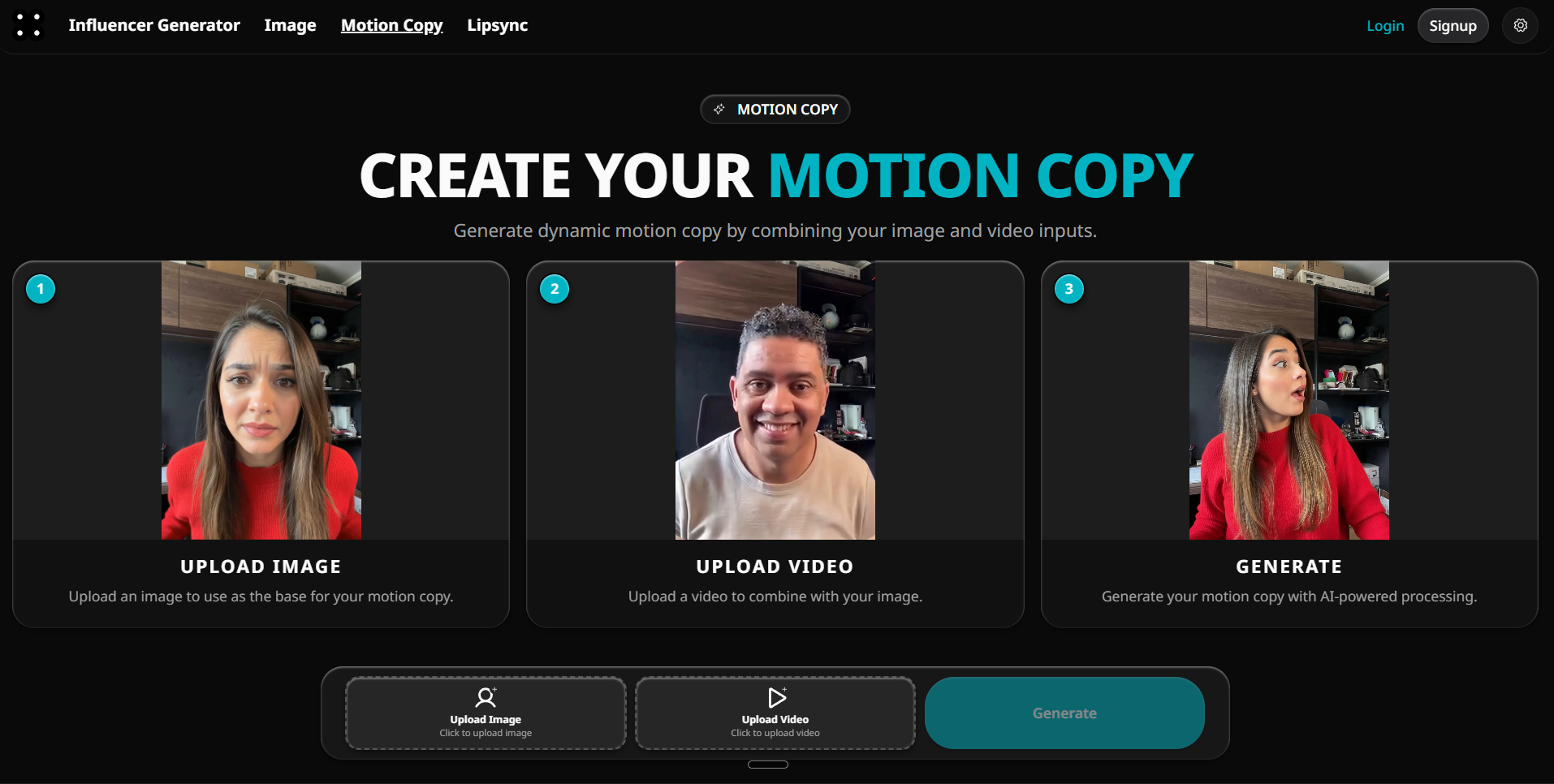
Task: Switch to the Lipsync page
Action: pos(498,25)
